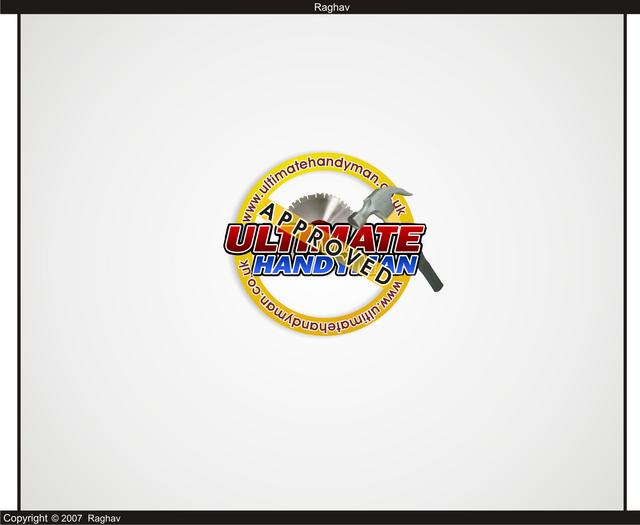This screenshot has width=640, height=525.
Task: Click the Ultimate Handyman logo image
Action: tap(333, 245)
